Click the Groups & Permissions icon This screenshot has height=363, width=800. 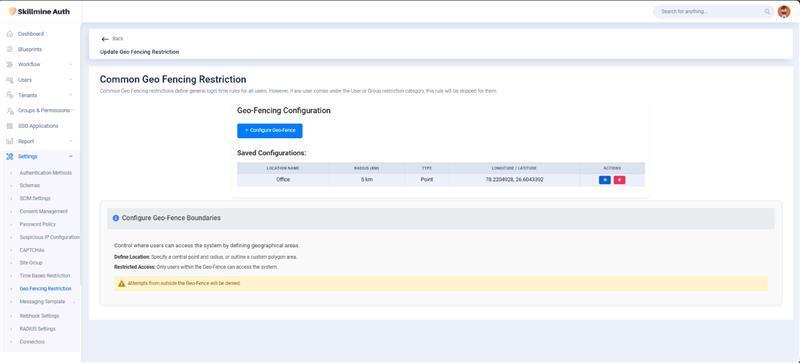[x=10, y=111]
